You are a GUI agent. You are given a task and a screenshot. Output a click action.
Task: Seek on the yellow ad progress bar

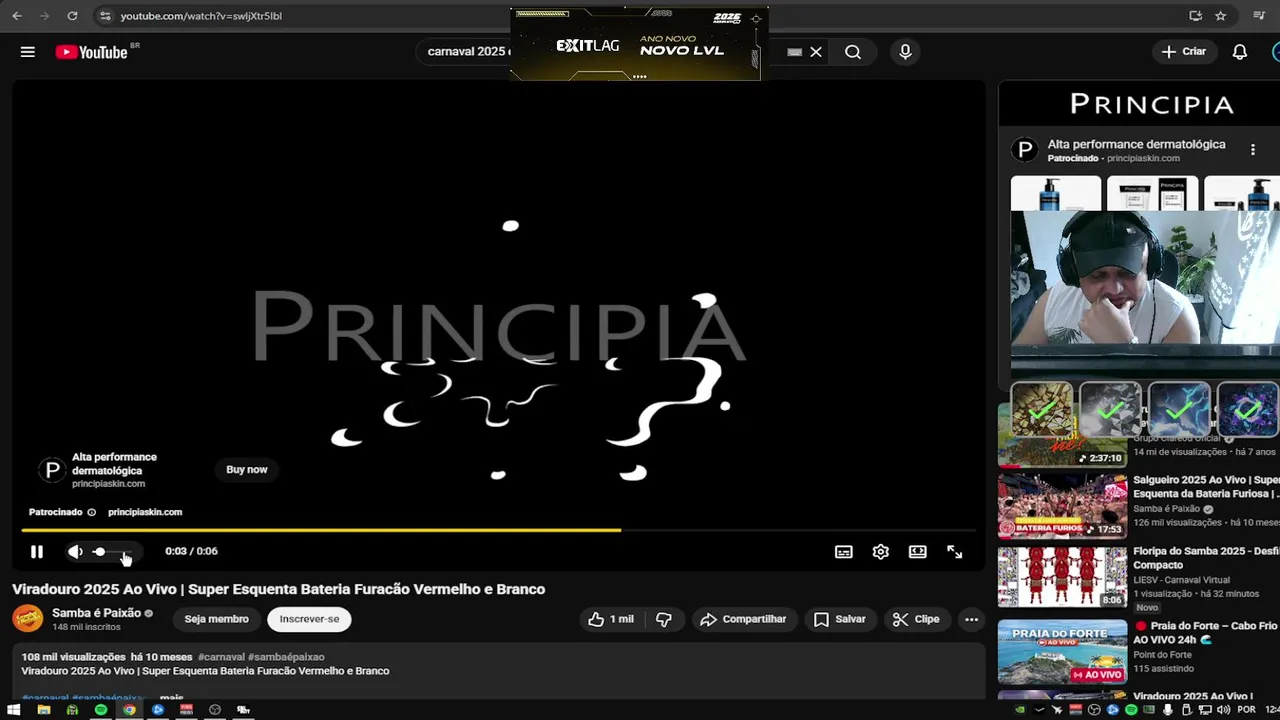[498, 530]
